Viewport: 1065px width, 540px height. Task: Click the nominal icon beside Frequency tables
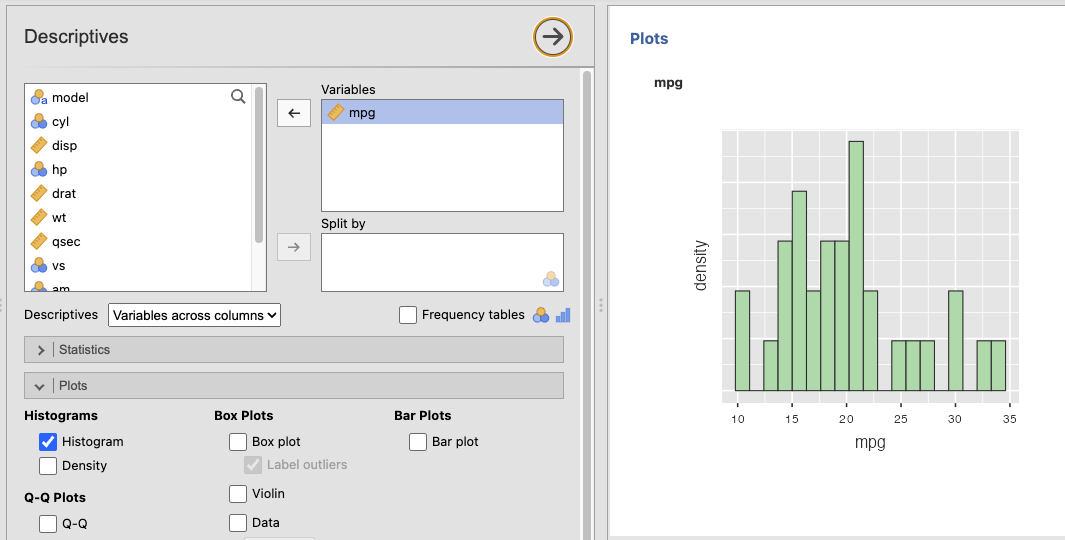click(x=541, y=315)
